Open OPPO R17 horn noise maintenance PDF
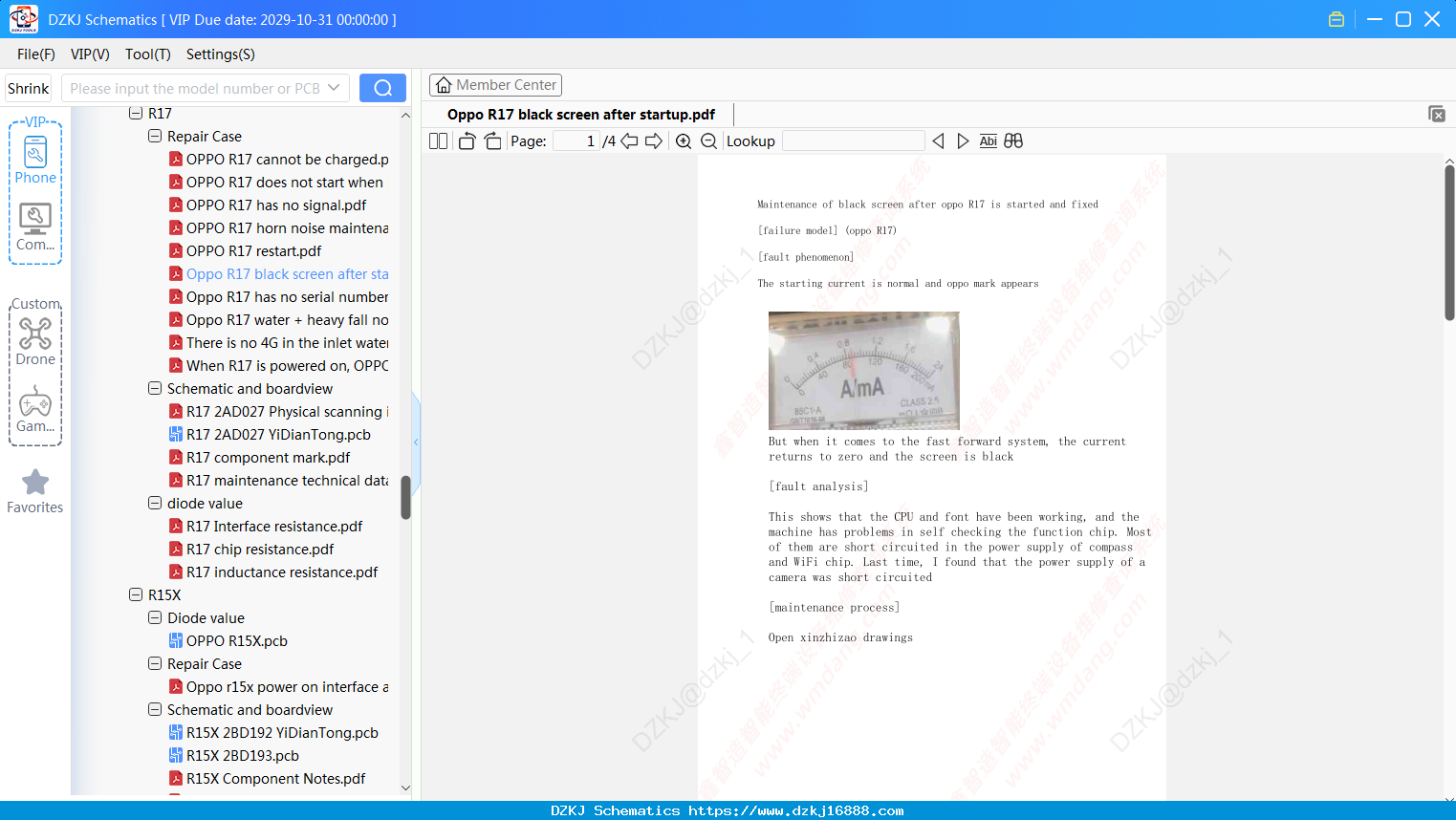Screen dimensions: 1456x820 coord(278,228)
